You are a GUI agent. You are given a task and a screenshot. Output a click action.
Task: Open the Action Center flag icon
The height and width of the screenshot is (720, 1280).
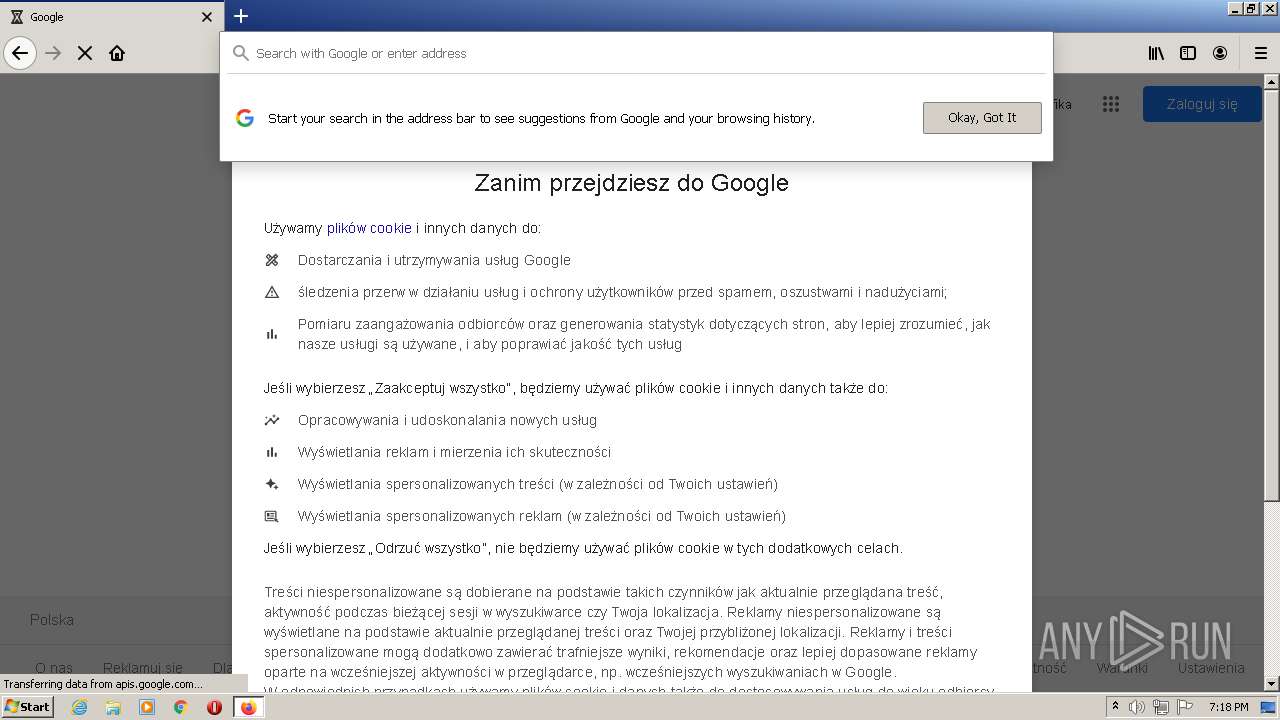[x=1185, y=707]
